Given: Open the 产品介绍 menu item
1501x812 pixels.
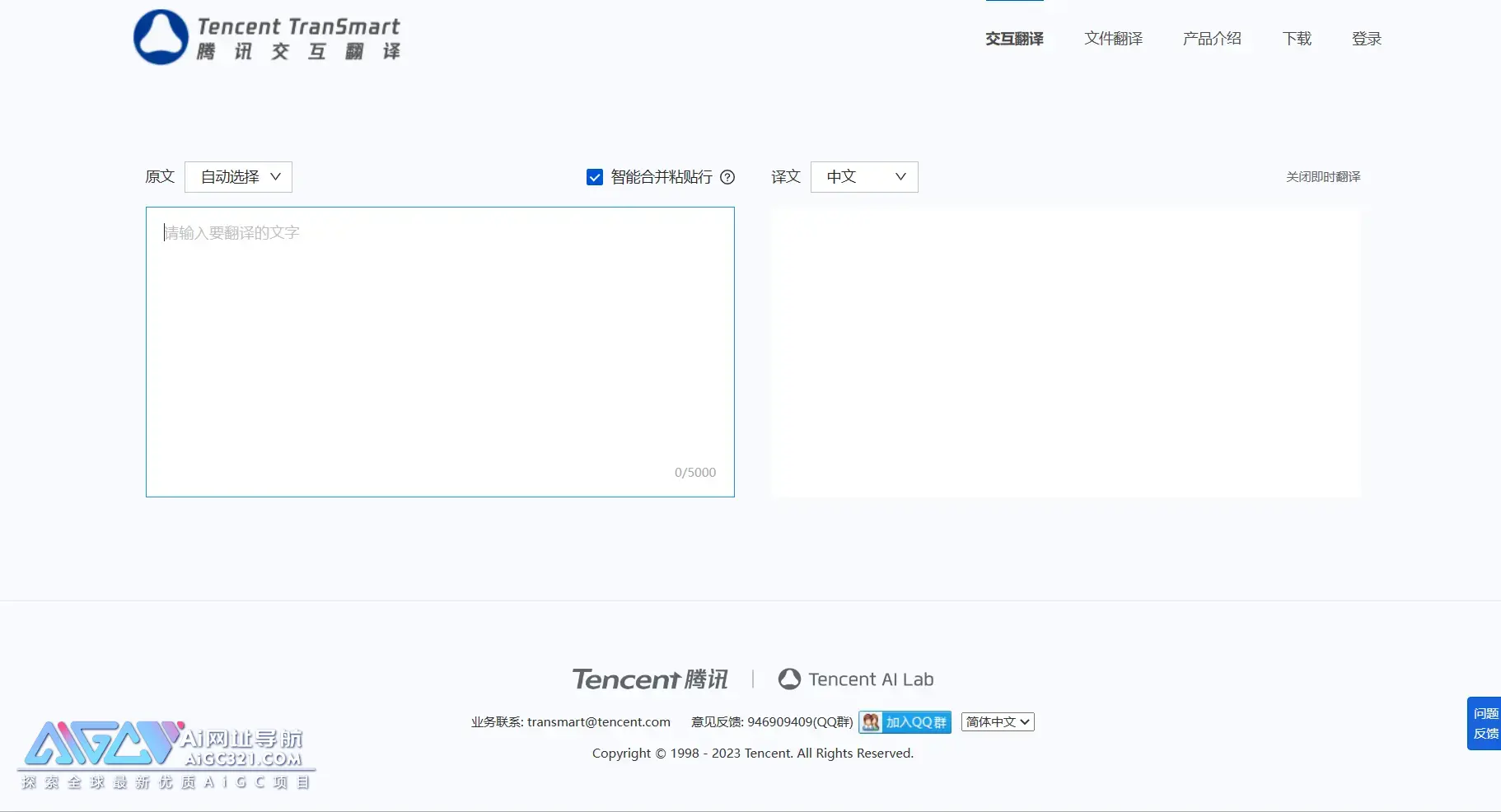Looking at the screenshot, I should tap(1212, 39).
